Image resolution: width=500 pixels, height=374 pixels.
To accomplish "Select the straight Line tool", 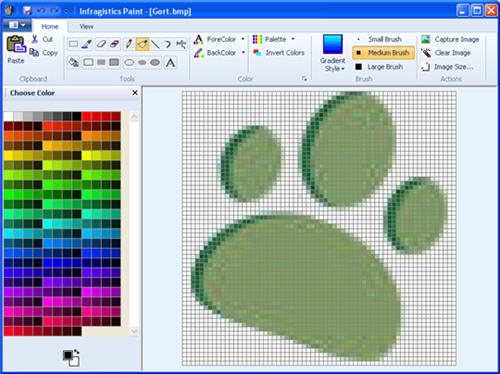I will tap(155, 44).
